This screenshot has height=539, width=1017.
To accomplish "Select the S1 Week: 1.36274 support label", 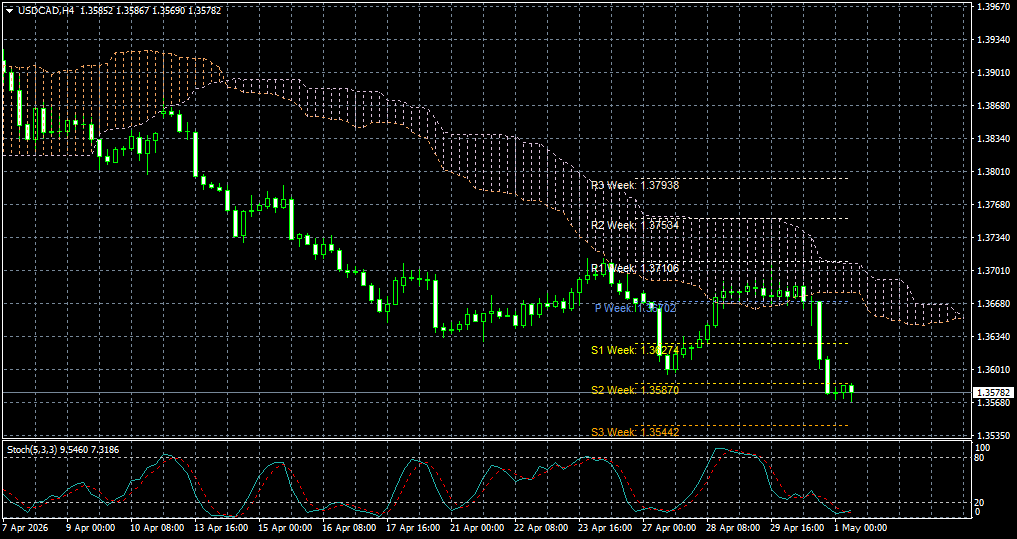I will click(x=634, y=350).
